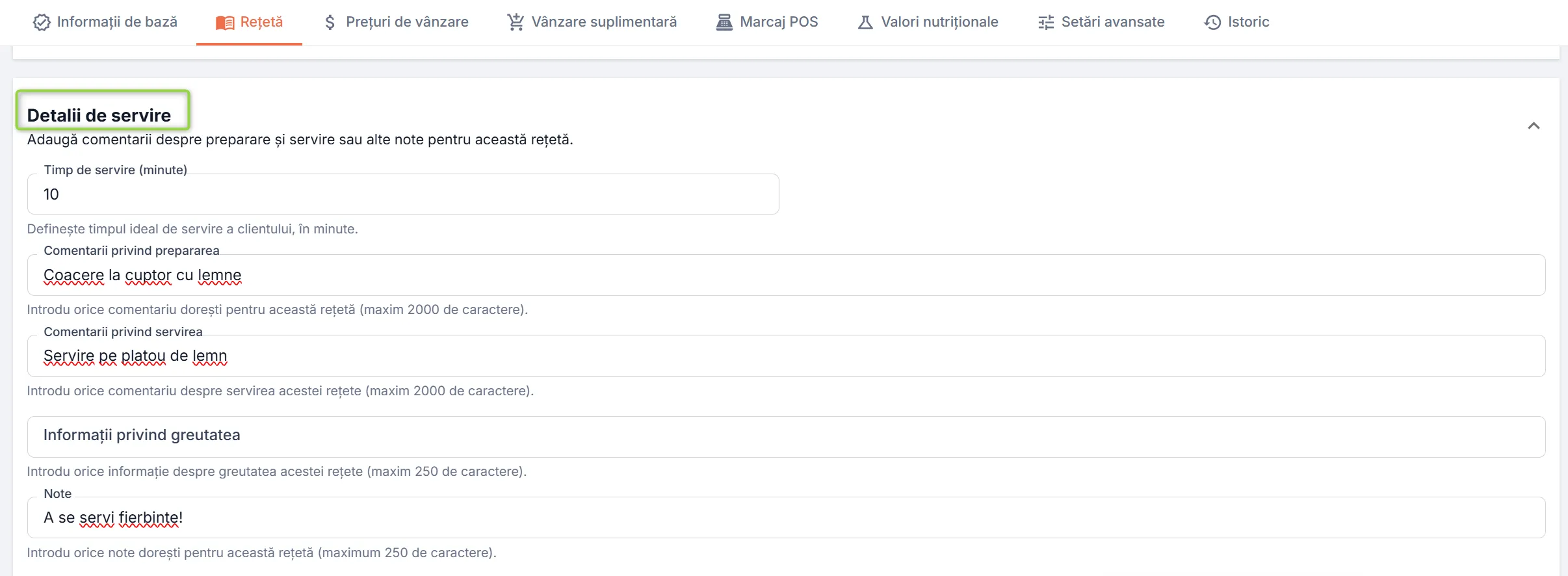1568x576 pixels.
Task: Switch to Setări avansate tab
Action: coord(1102,22)
